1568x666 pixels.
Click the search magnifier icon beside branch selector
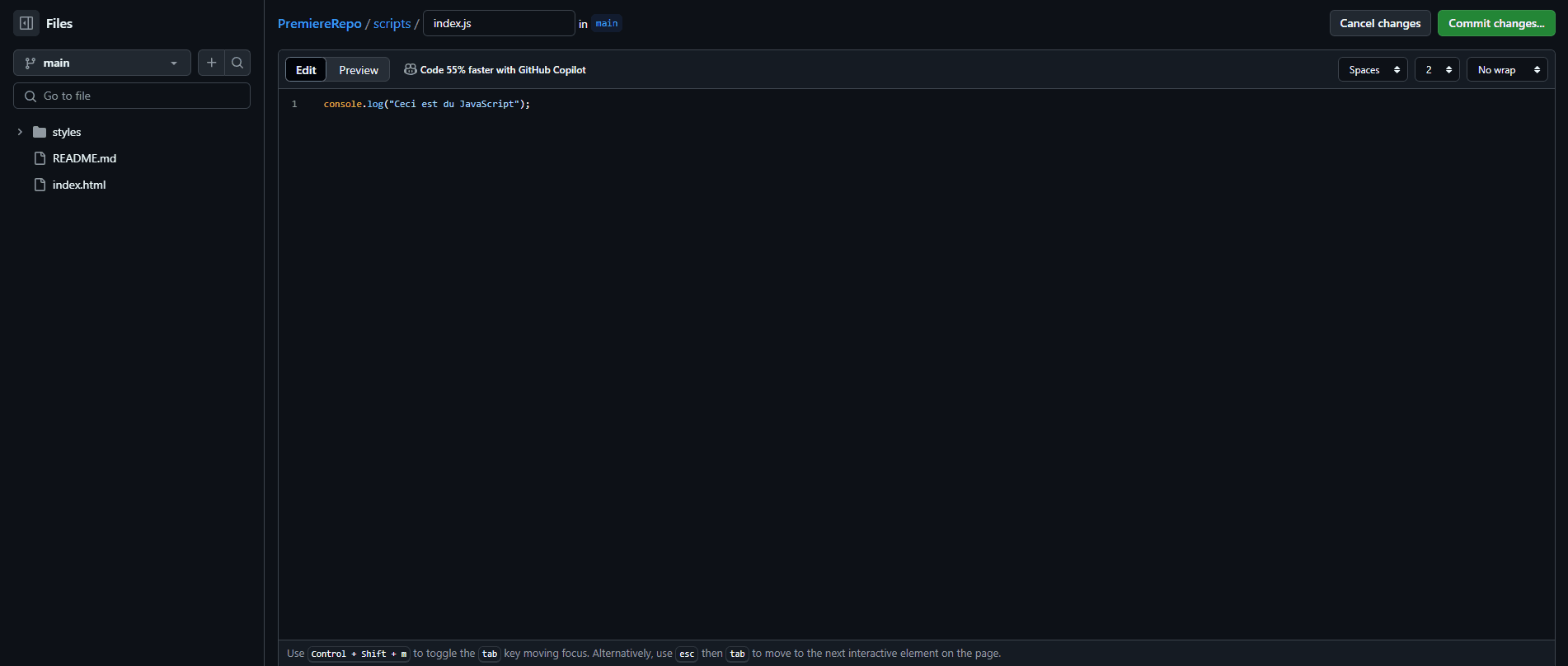[237, 63]
